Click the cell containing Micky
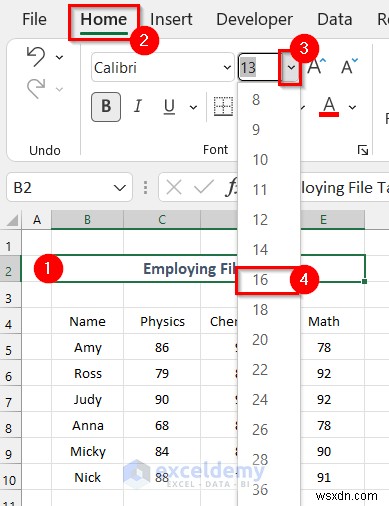Image resolution: width=389 pixels, height=506 pixels. [x=87, y=451]
